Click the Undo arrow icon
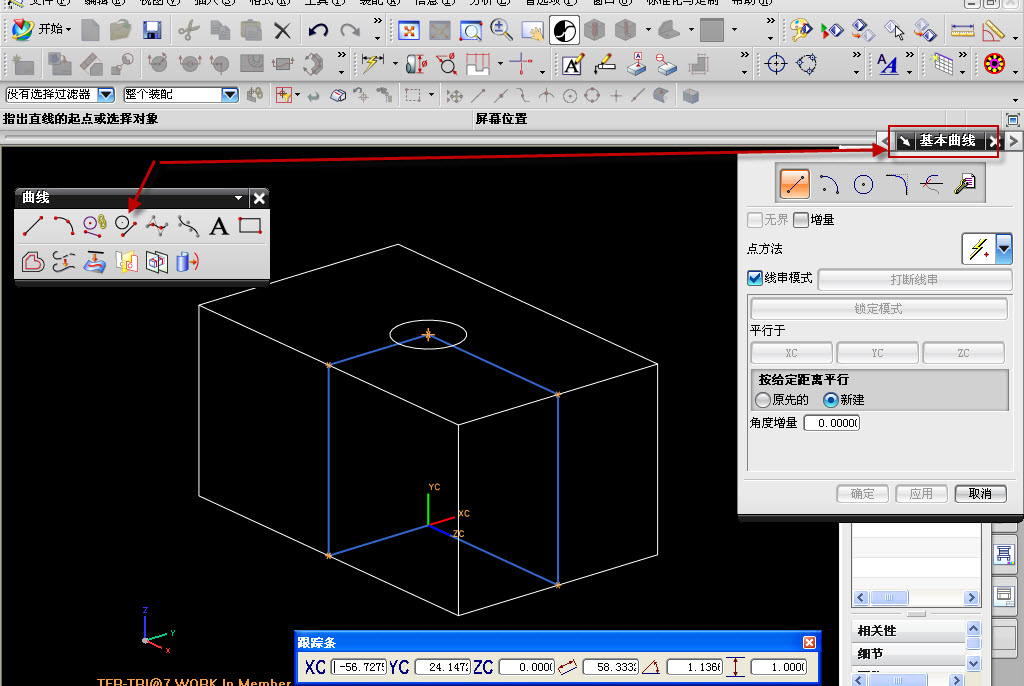 (x=319, y=30)
